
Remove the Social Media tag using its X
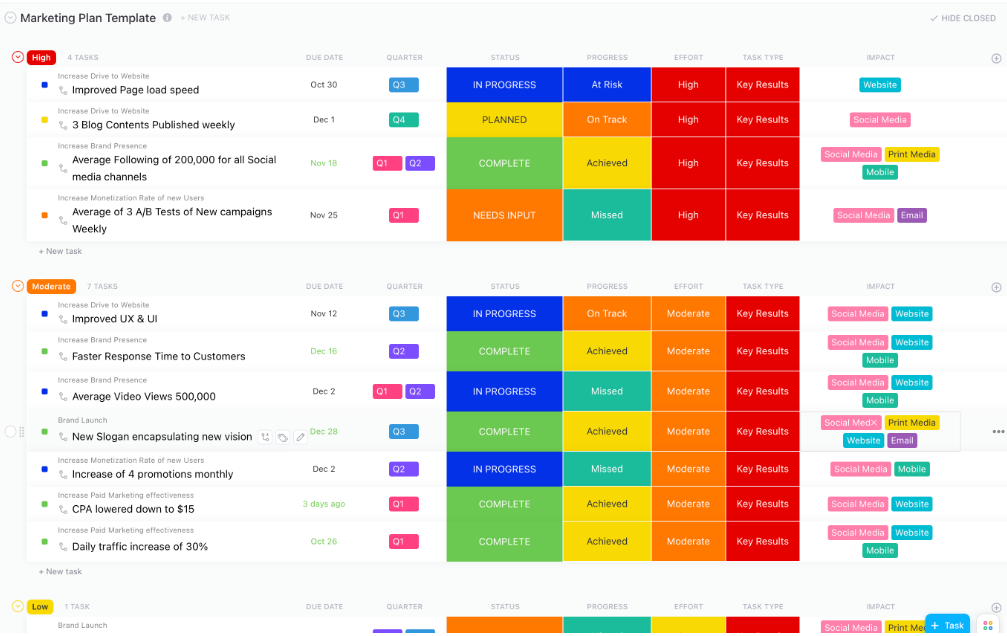873,423
